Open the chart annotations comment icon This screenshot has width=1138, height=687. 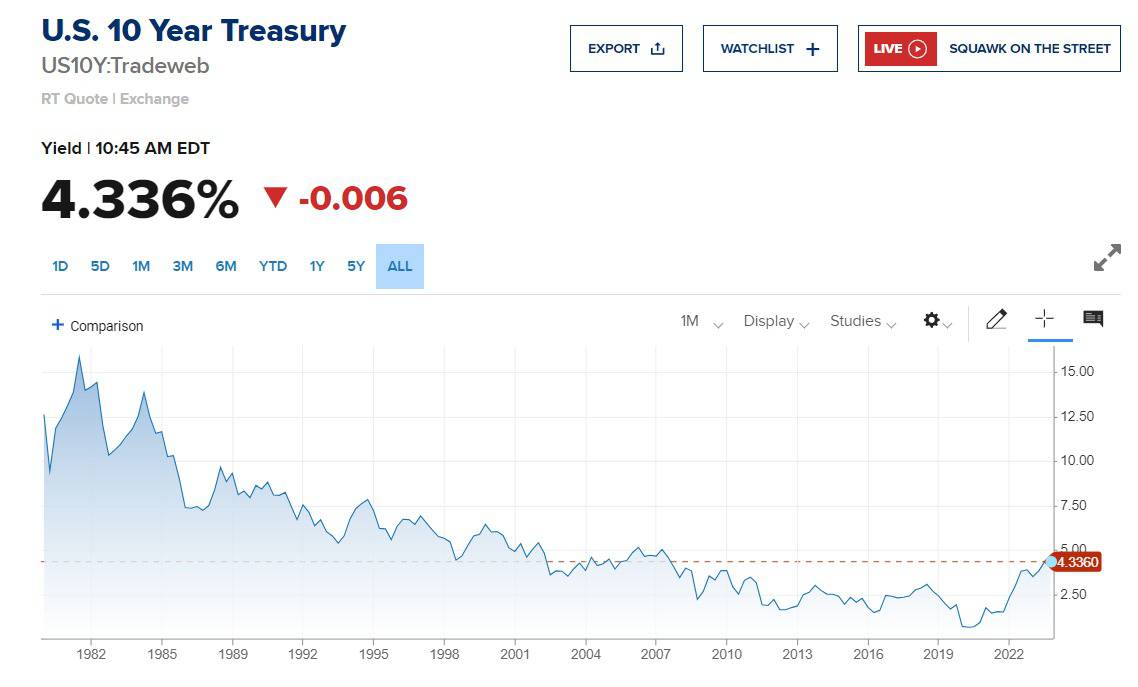click(1093, 318)
